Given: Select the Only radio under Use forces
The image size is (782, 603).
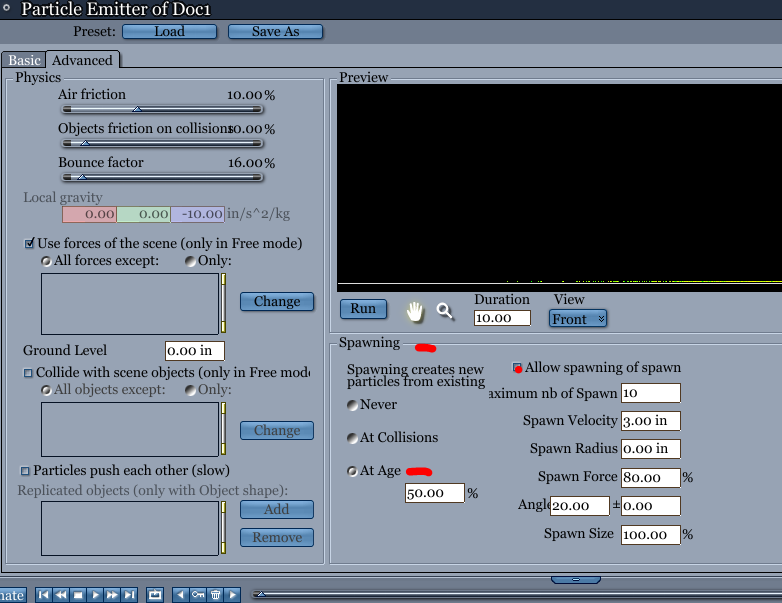Looking at the screenshot, I should [x=190, y=261].
